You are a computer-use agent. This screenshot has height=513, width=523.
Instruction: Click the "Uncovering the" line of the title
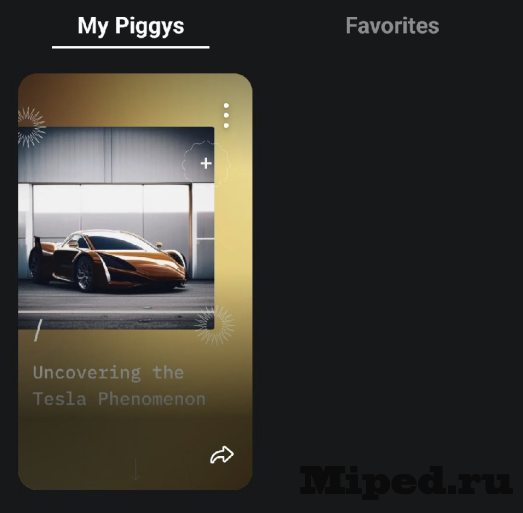(x=108, y=373)
